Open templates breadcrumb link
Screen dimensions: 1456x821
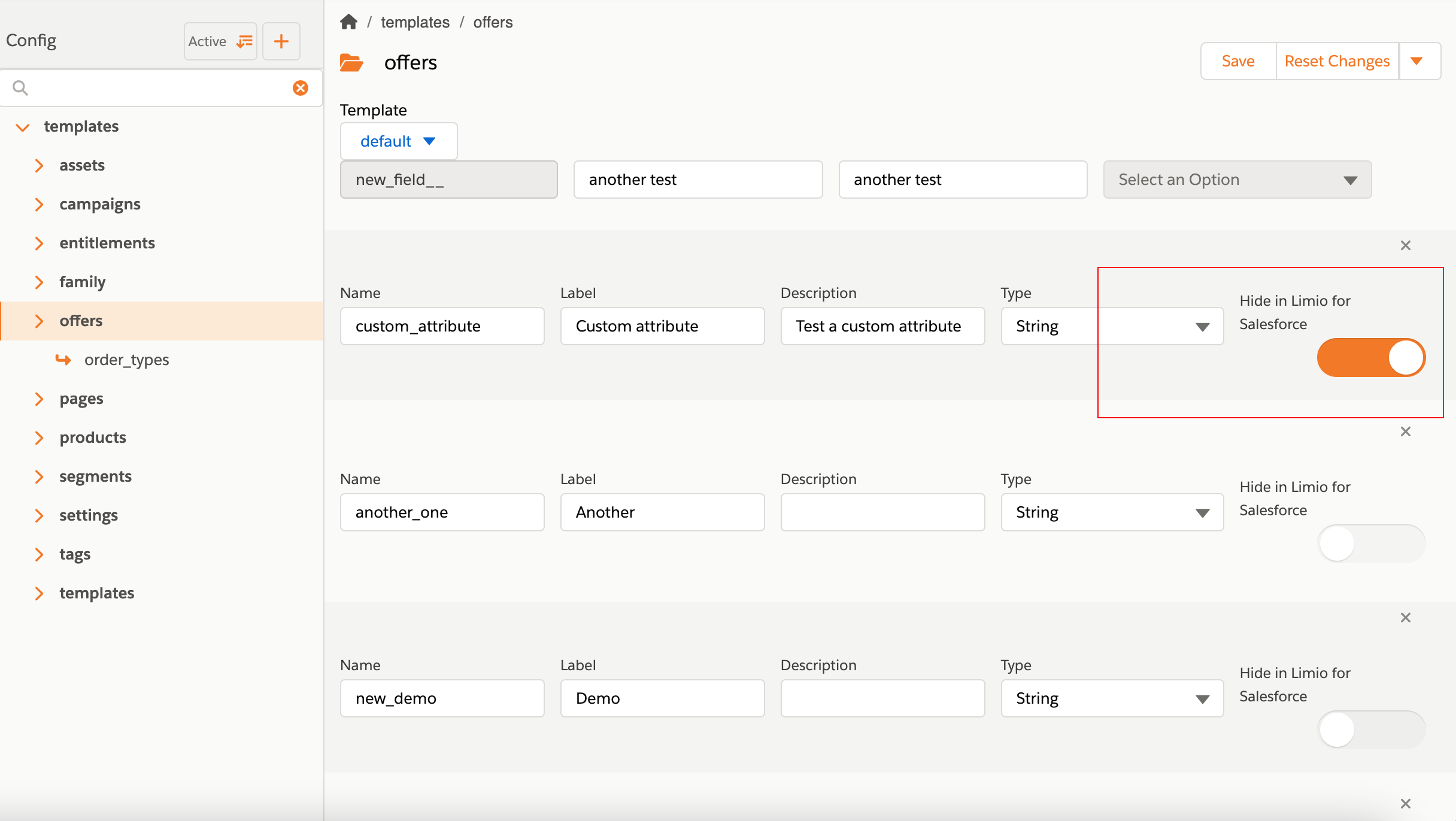[415, 22]
